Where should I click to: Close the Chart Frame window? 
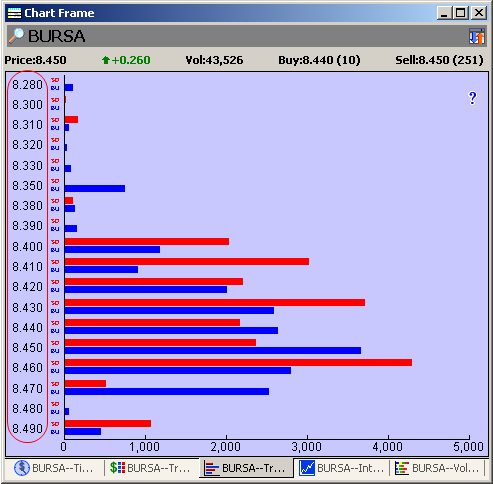click(479, 13)
